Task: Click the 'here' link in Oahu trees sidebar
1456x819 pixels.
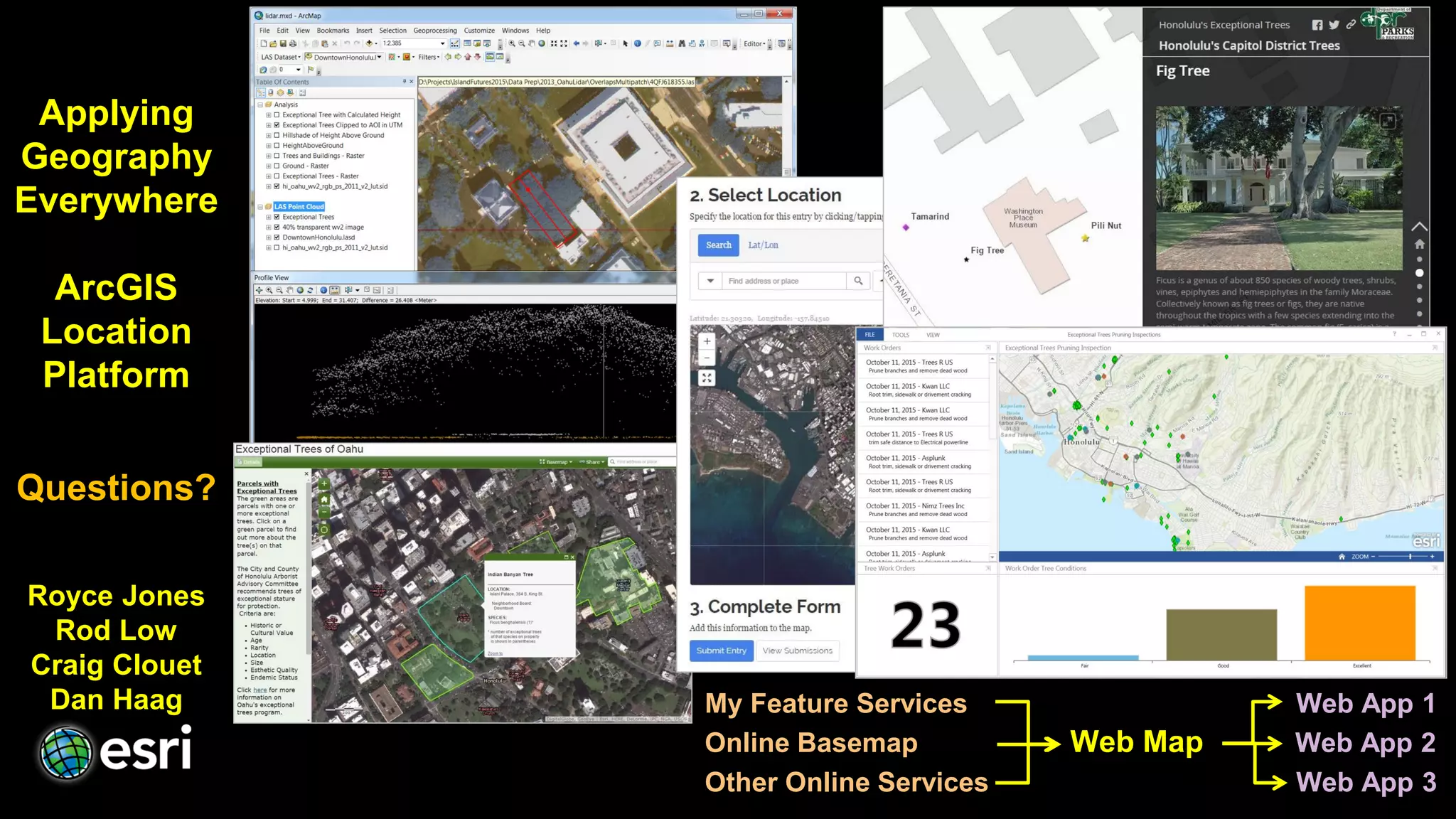Action: pyautogui.click(x=260, y=690)
